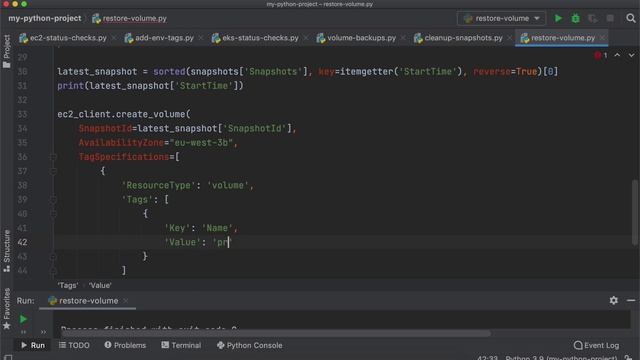Open the Project tool window sidebar
The height and width of the screenshot is (360, 640).
pyautogui.click(x=7, y=51)
